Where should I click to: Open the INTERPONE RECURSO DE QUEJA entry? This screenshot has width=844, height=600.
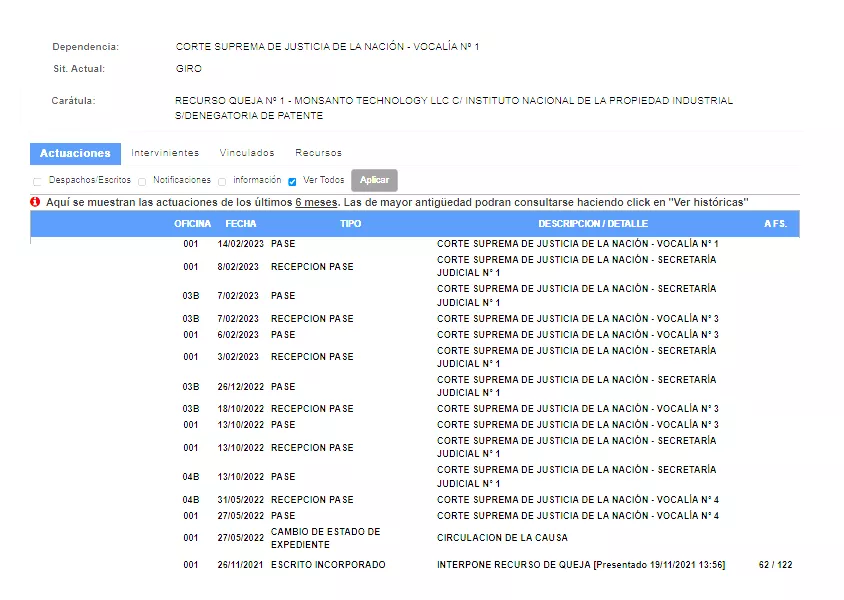tap(580, 565)
